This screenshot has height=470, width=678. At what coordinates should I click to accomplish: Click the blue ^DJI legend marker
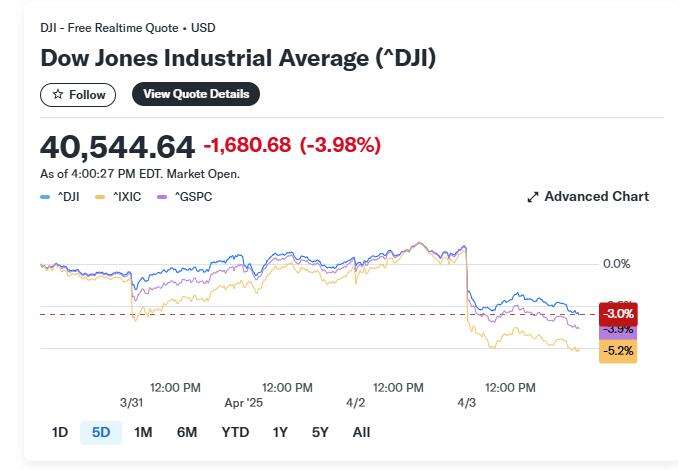coord(45,197)
